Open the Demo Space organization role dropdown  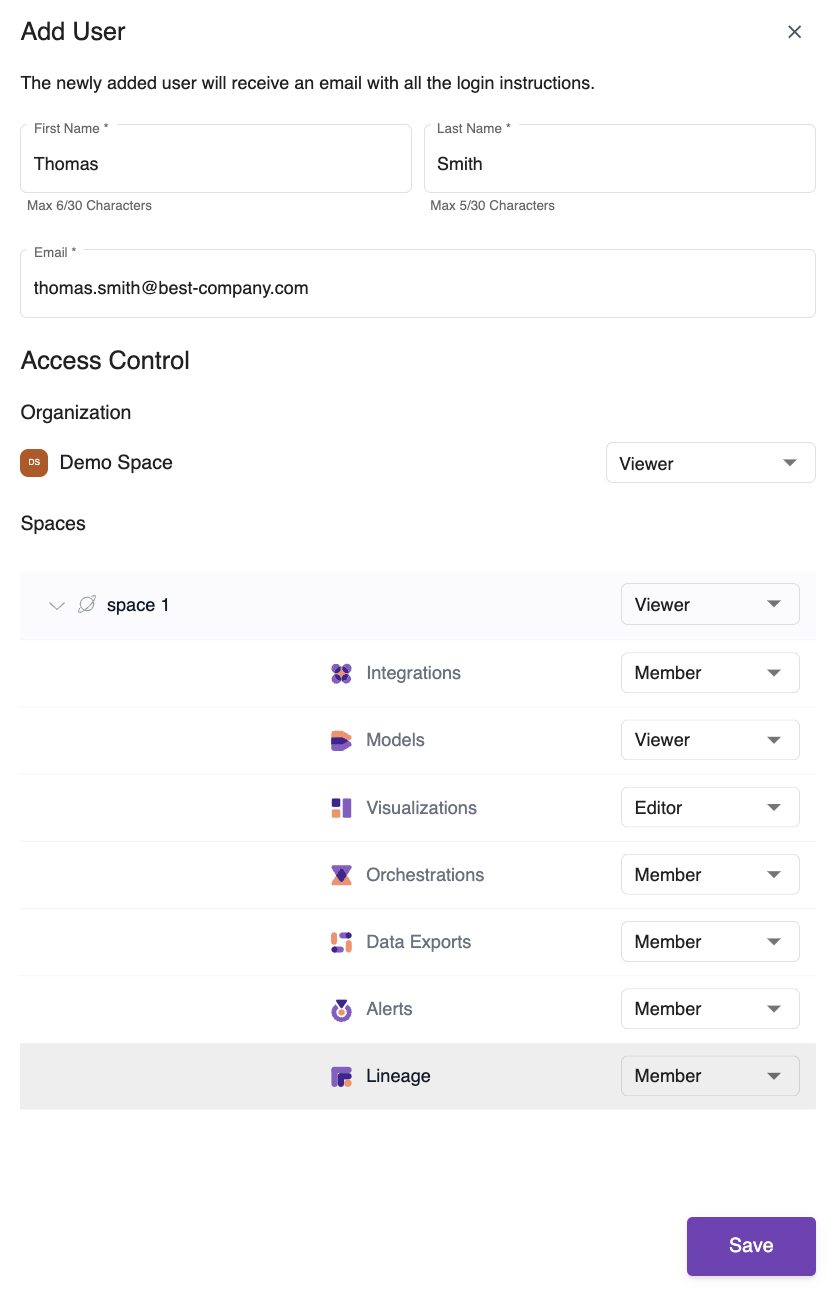(x=710, y=463)
